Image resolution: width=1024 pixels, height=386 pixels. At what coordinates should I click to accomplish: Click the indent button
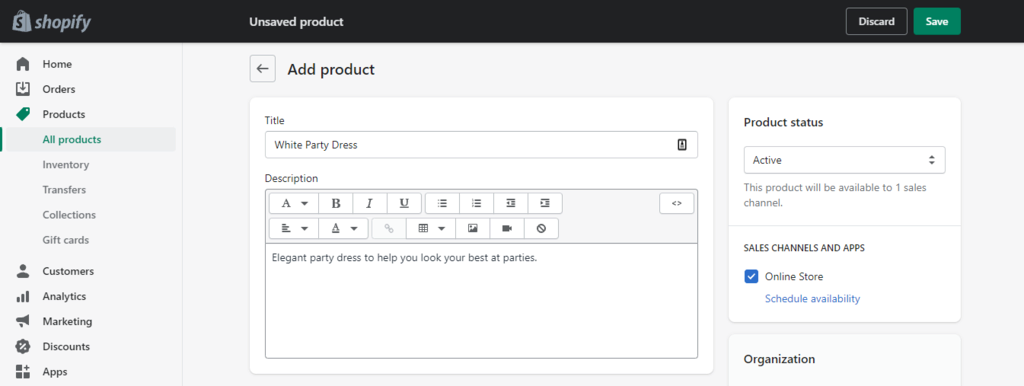click(x=545, y=203)
